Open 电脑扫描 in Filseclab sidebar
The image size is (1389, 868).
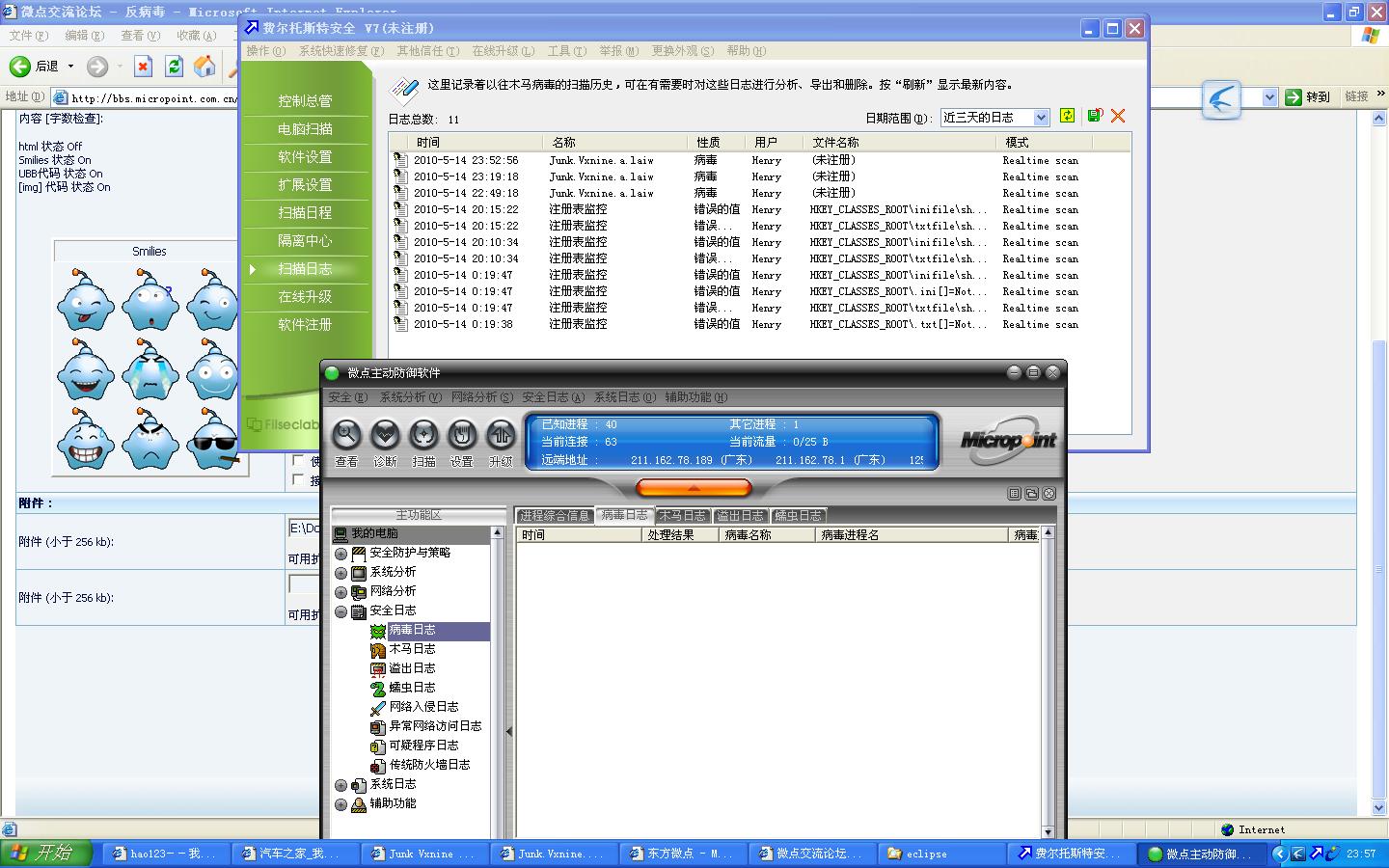(305, 129)
